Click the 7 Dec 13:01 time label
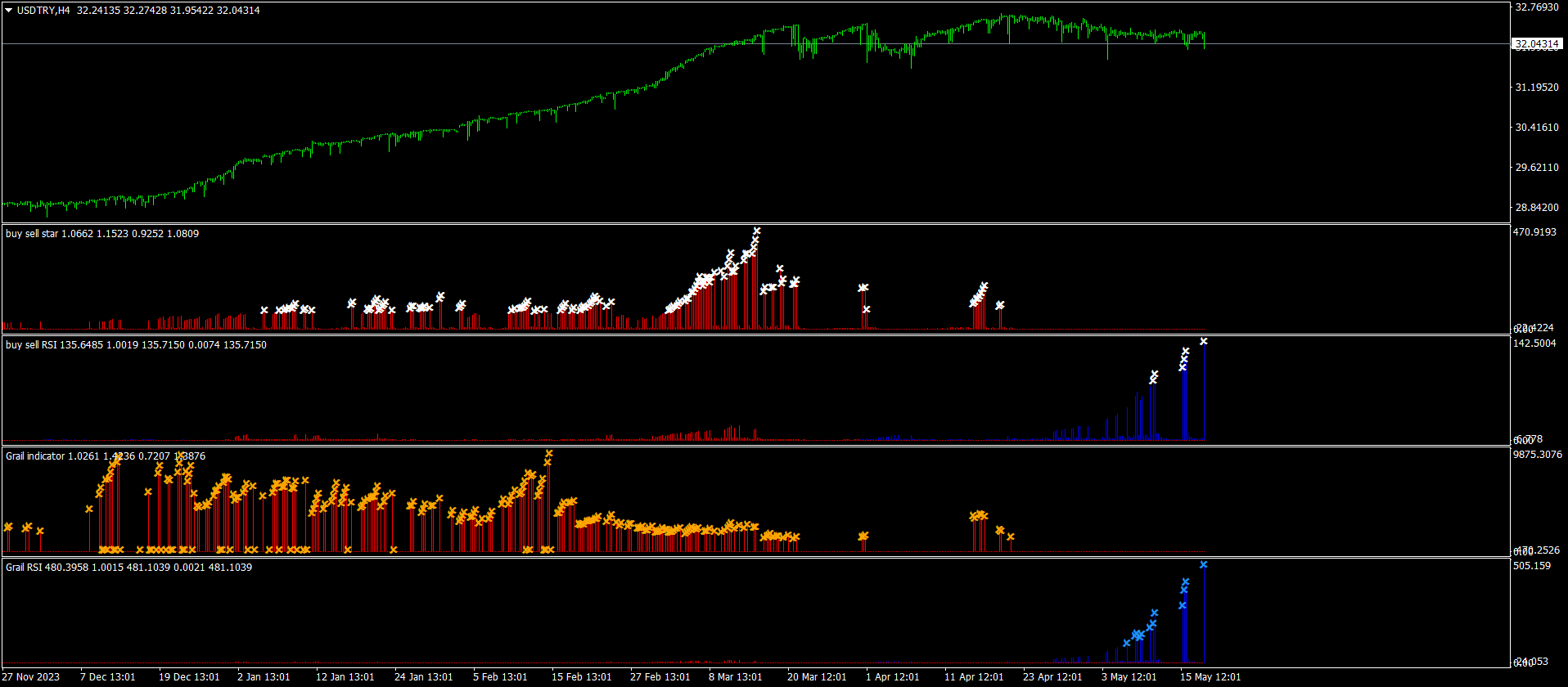 108,677
